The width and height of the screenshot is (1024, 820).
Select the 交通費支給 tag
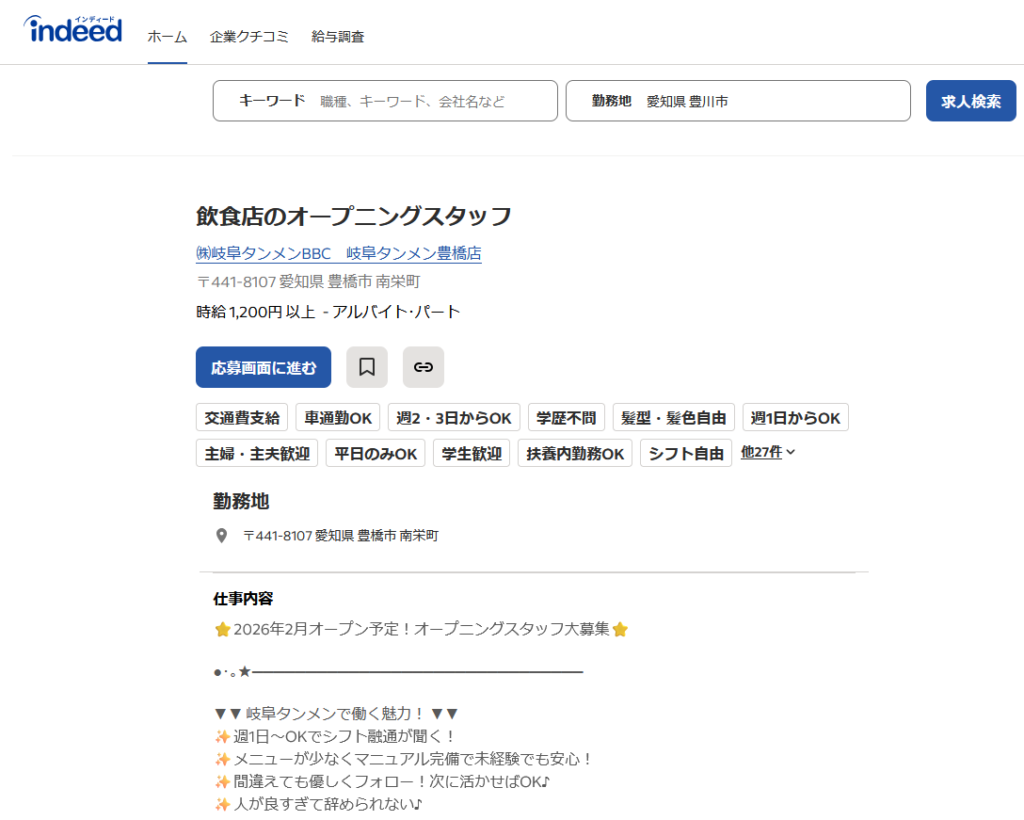tap(242, 418)
